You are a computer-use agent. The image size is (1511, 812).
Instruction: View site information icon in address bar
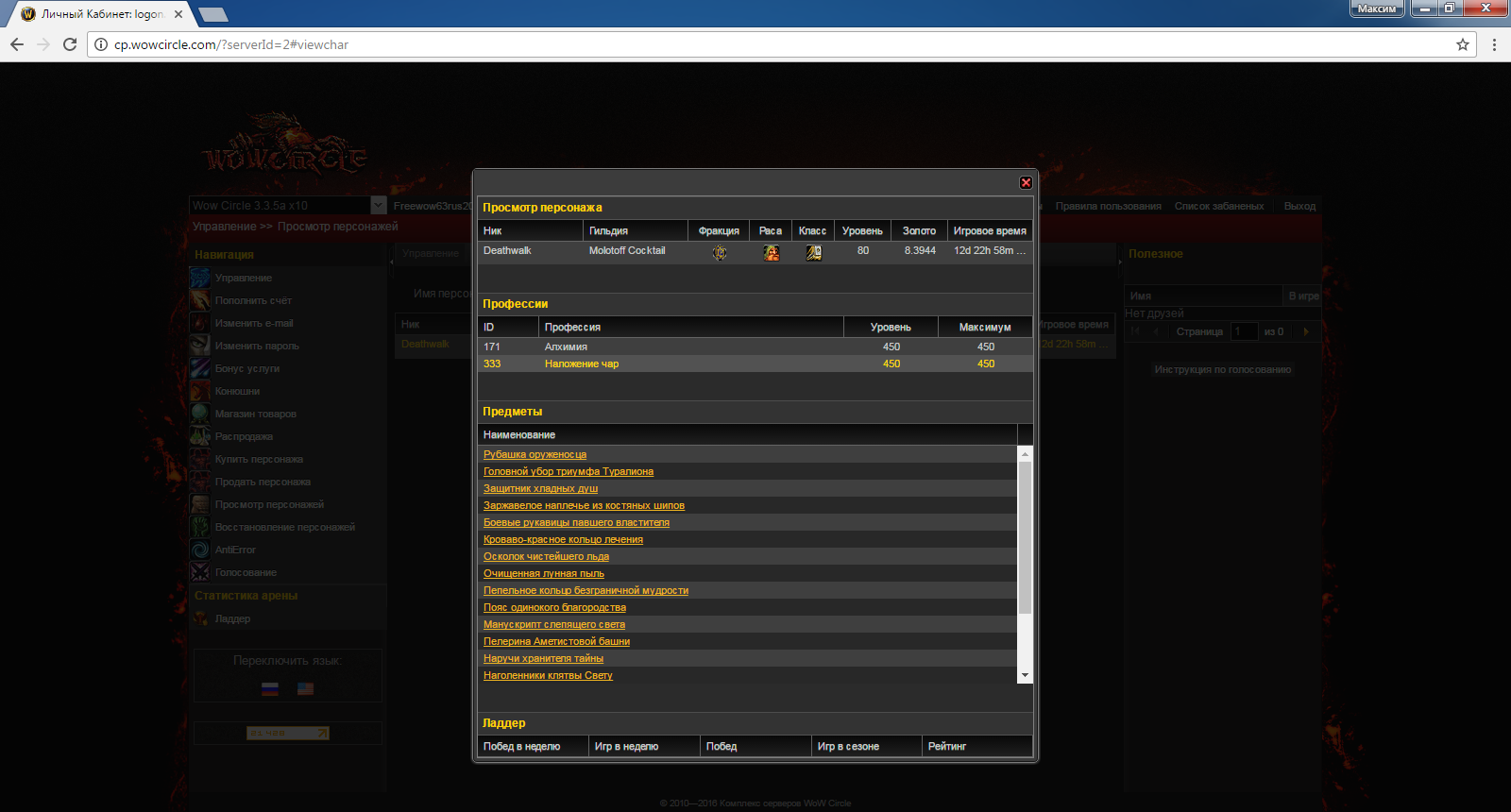(x=101, y=44)
